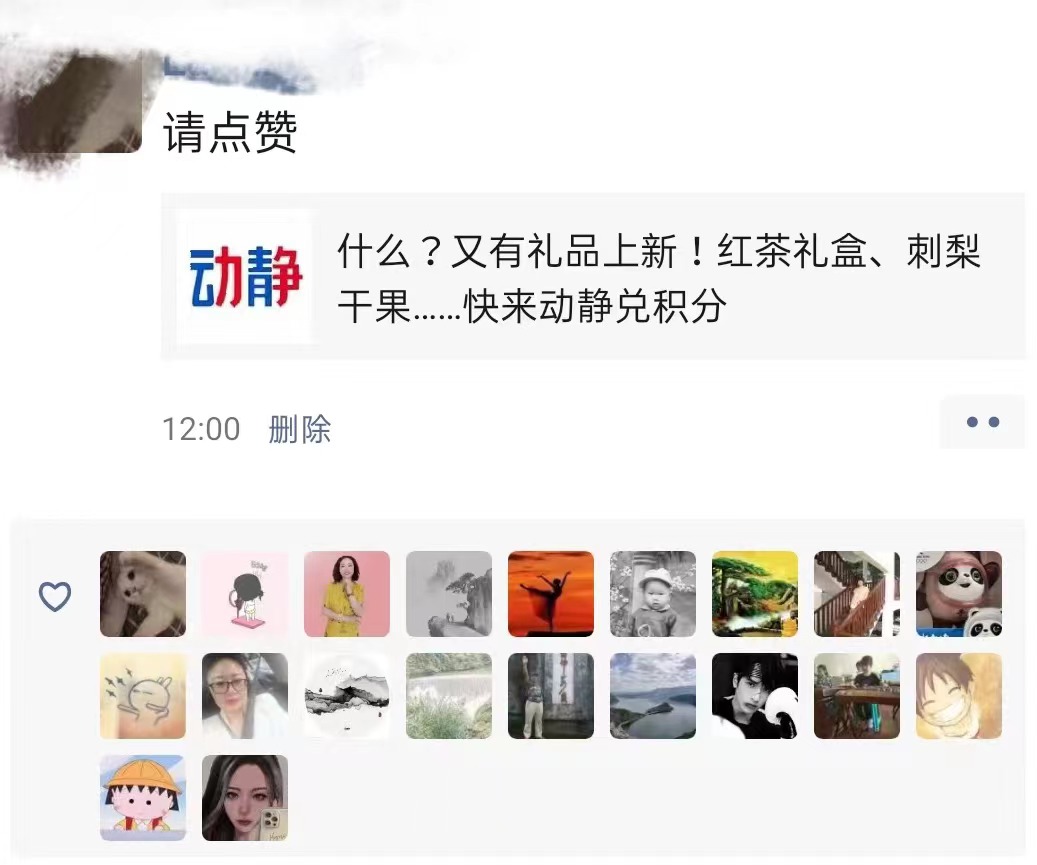
Task: Open the Chibi Maruko-chan cartoon avatar
Action: pos(143,798)
